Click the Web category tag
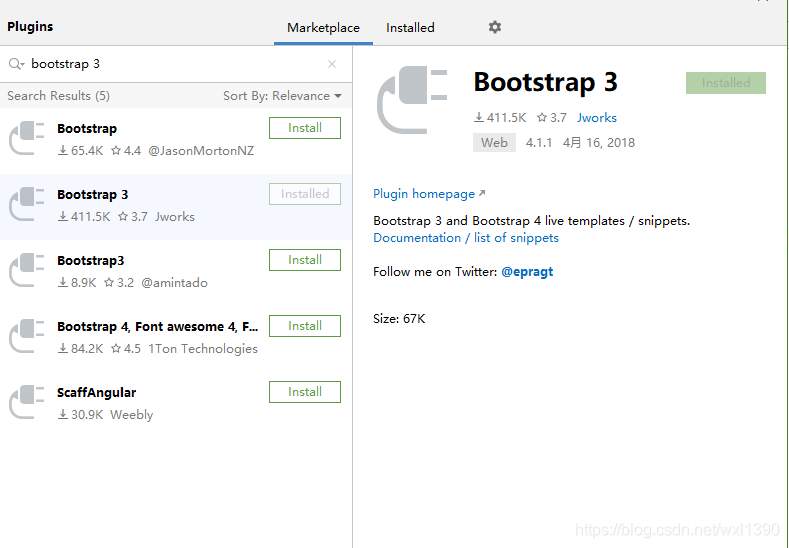 point(494,142)
